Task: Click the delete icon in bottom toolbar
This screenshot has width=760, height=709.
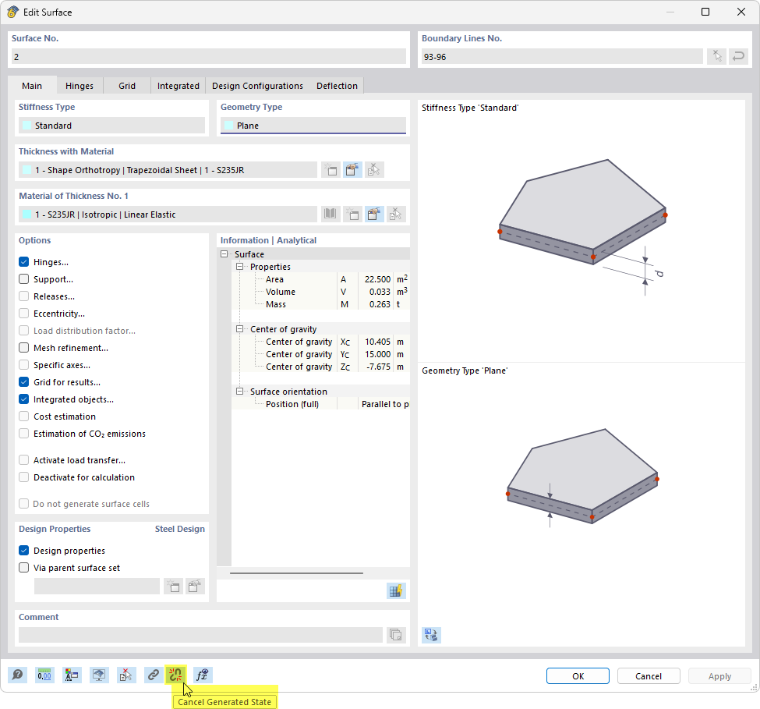Action: coord(126,675)
